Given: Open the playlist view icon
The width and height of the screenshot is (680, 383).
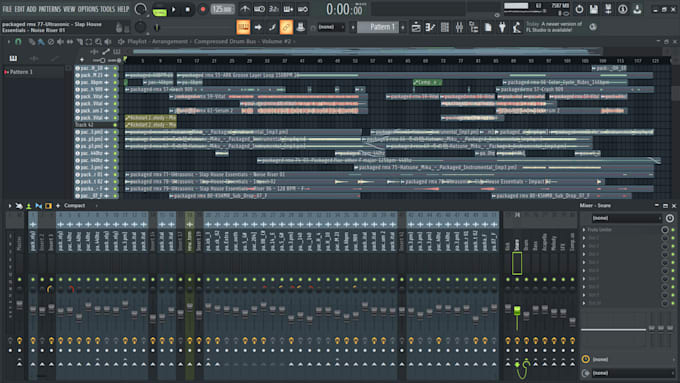Looking at the screenshot, I should click(x=416, y=27).
